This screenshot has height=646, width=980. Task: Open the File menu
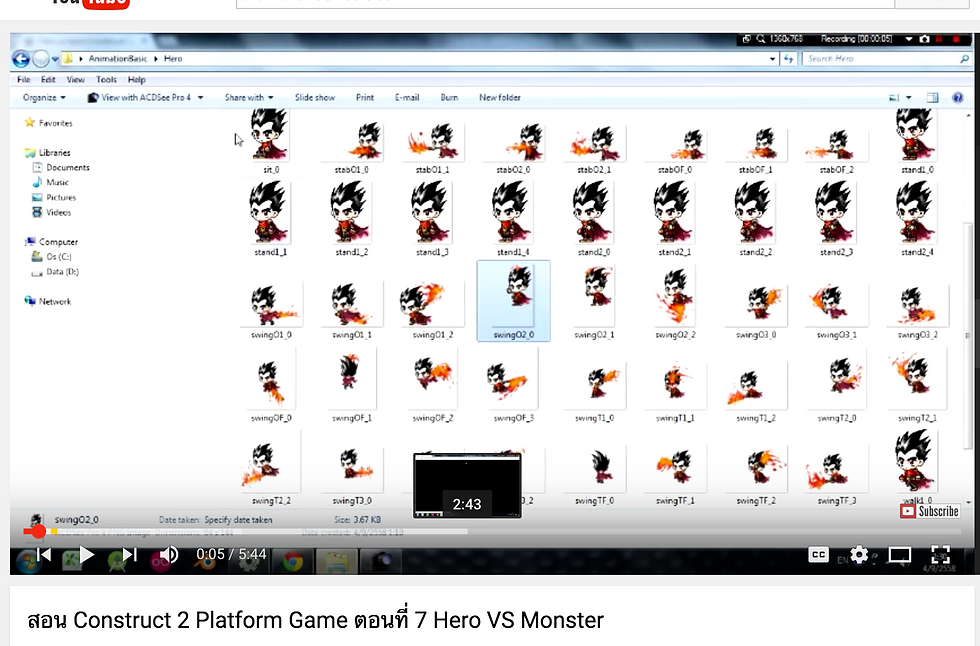[24, 80]
